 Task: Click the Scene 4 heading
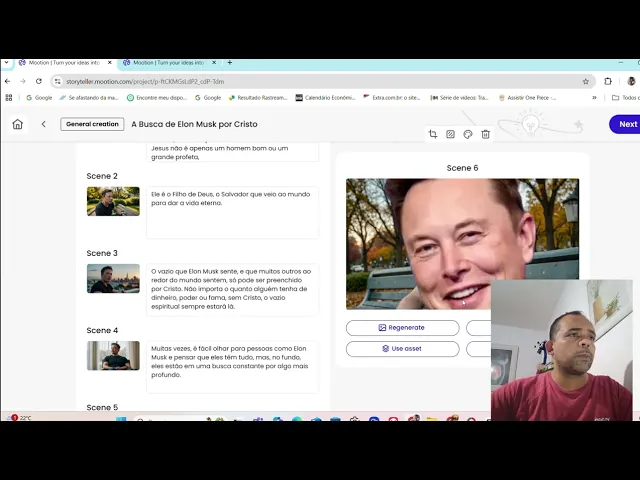pyautogui.click(x=102, y=330)
